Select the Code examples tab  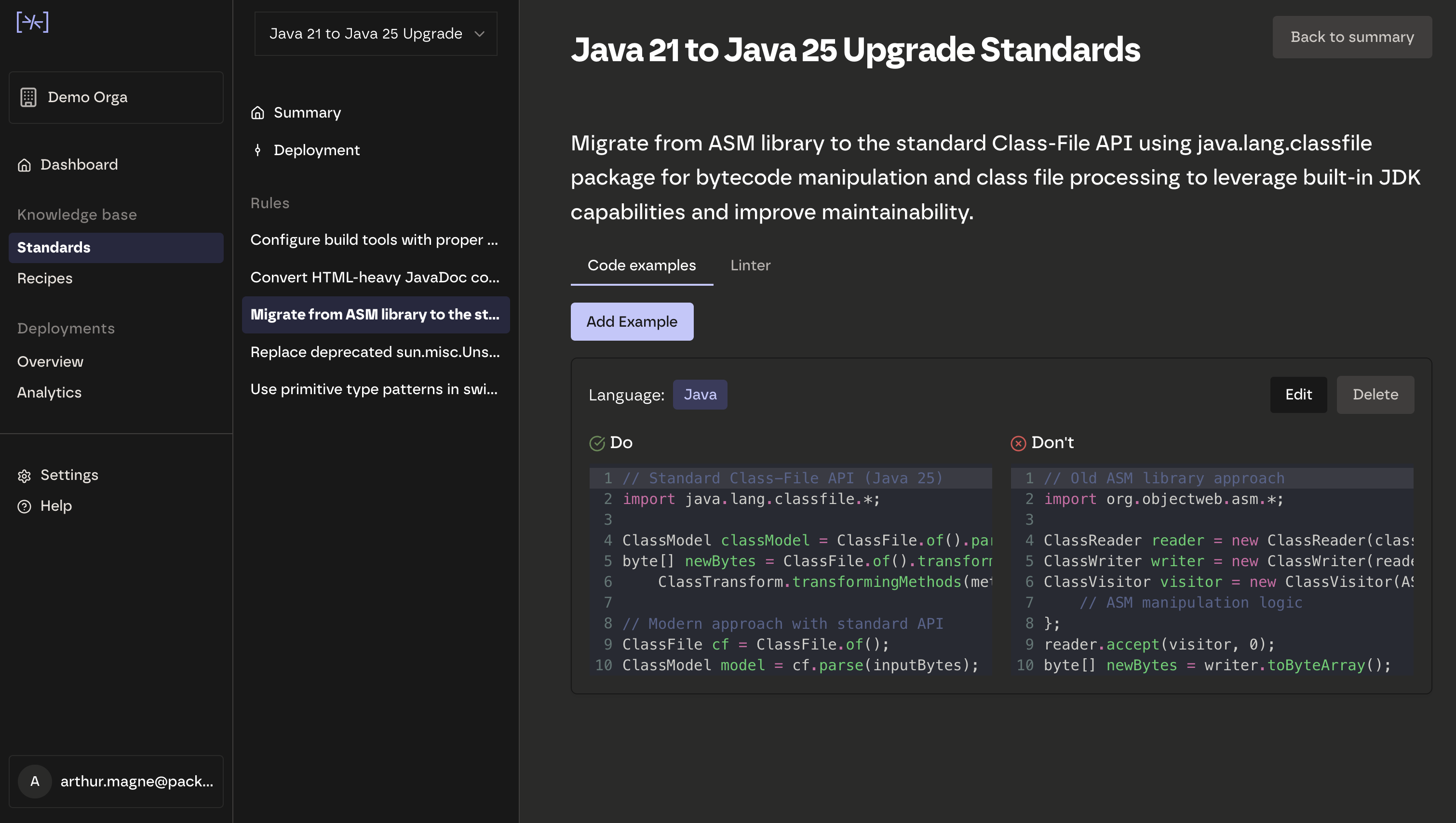[x=642, y=265]
